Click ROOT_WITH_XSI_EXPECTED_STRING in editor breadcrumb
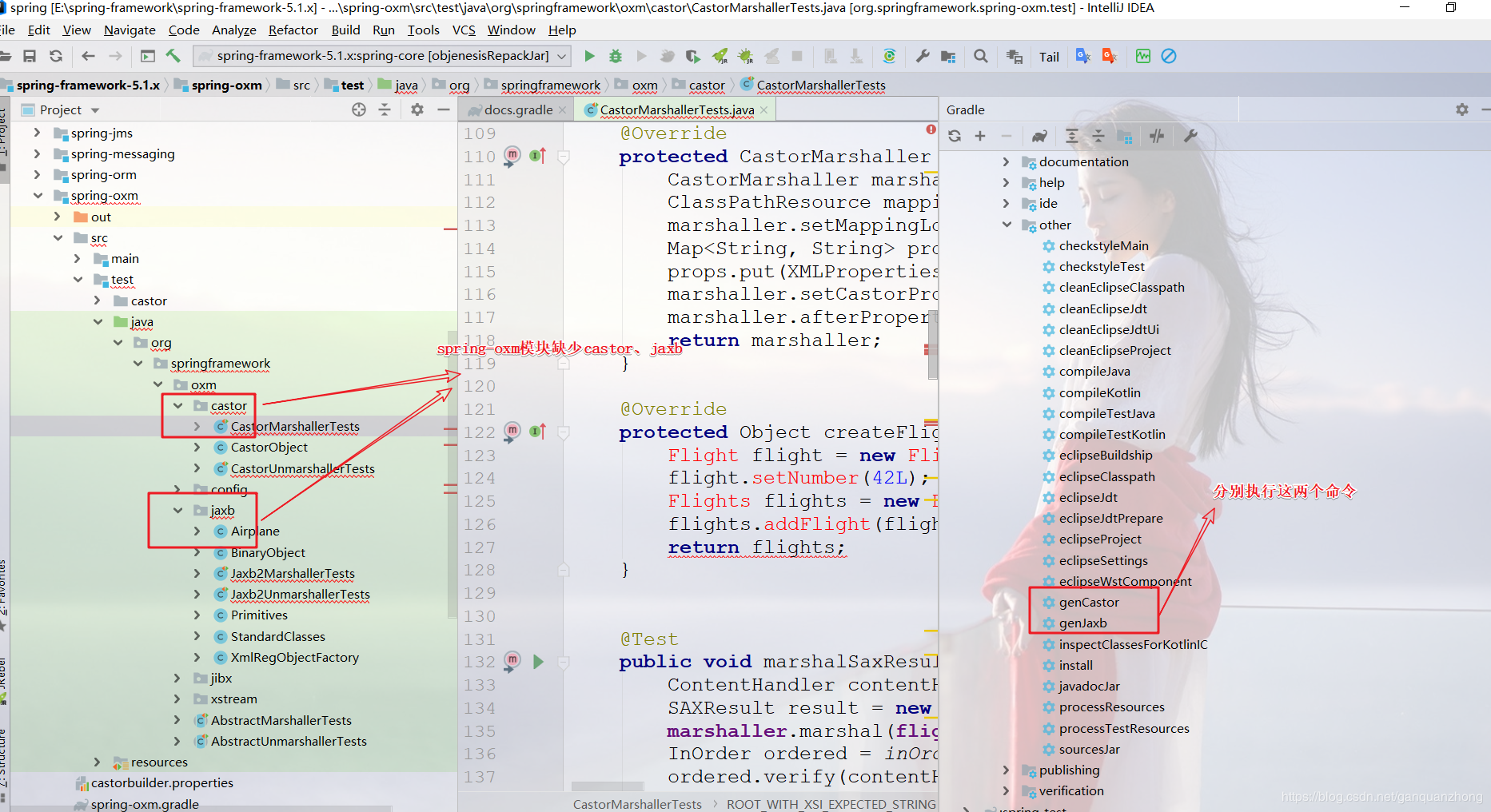1491x812 pixels. click(x=831, y=804)
